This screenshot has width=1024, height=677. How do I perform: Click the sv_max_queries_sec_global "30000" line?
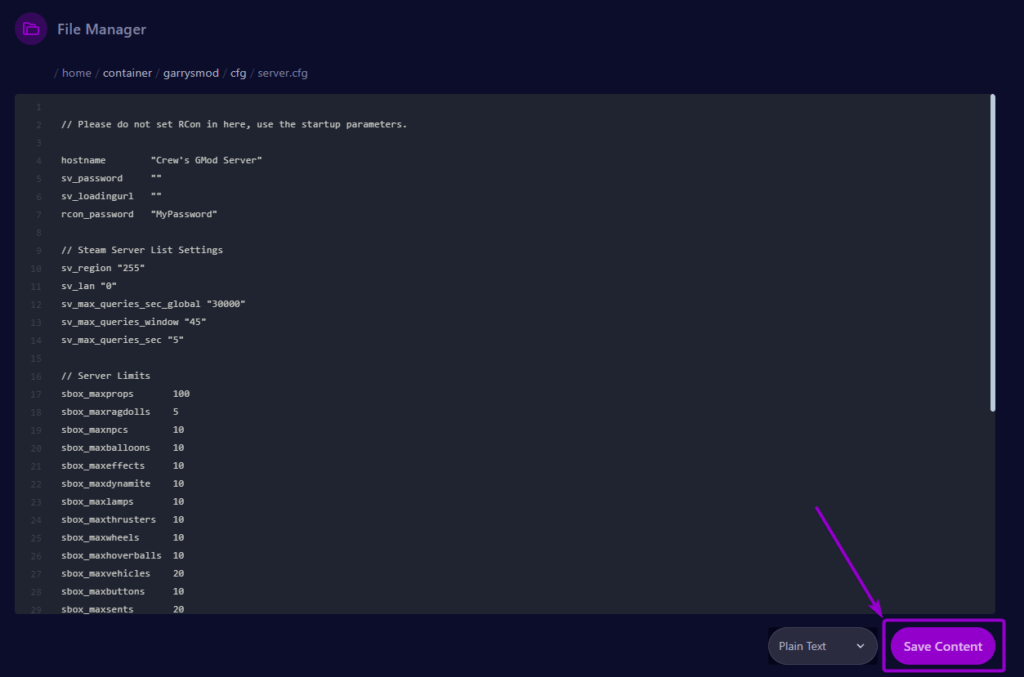click(x=153, y=304)
